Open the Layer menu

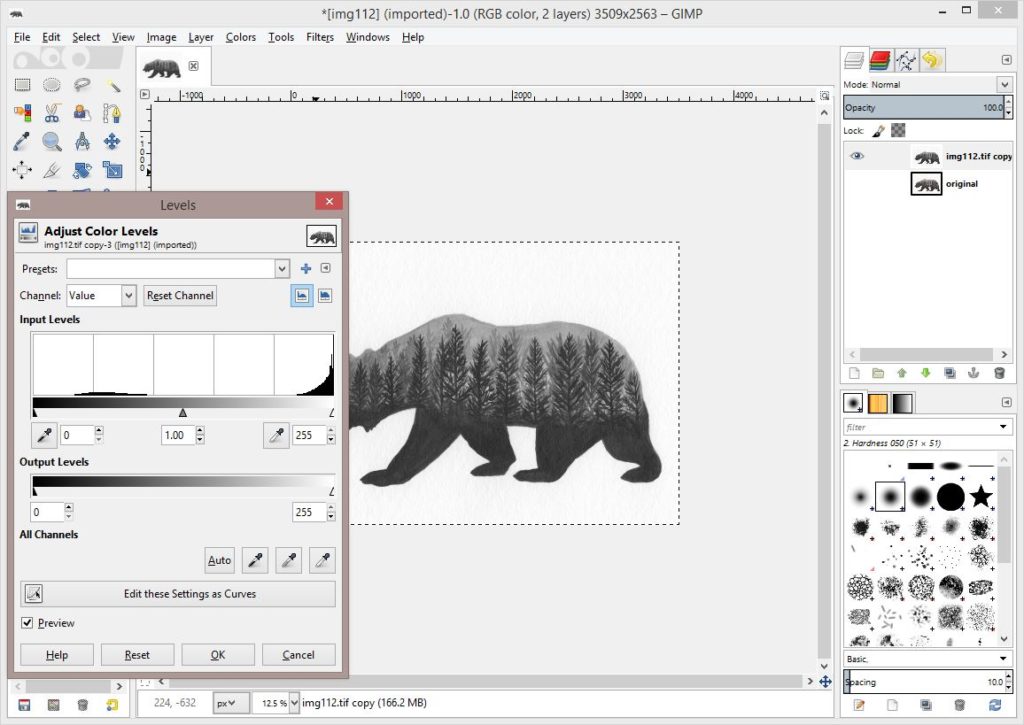(x=200, y=37)
